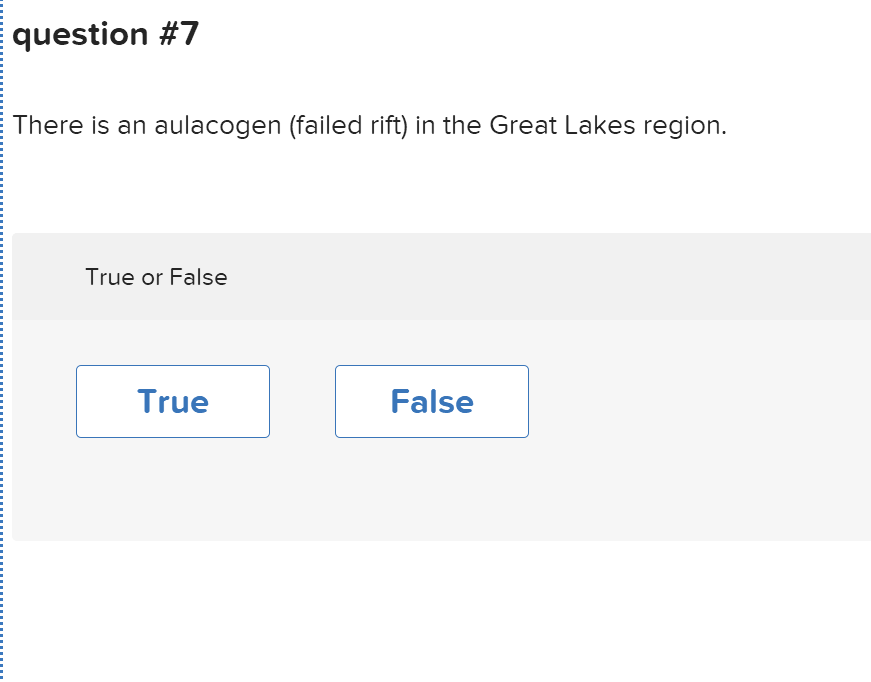This screenshot has height=682, width=871.
Task: Click the True answer button
Action: tap(172, 401)
